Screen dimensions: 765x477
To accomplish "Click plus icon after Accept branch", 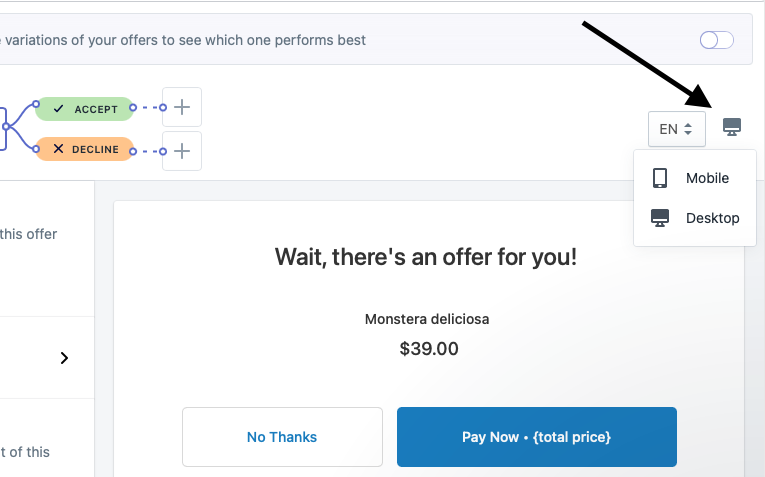I will [182, 107].
